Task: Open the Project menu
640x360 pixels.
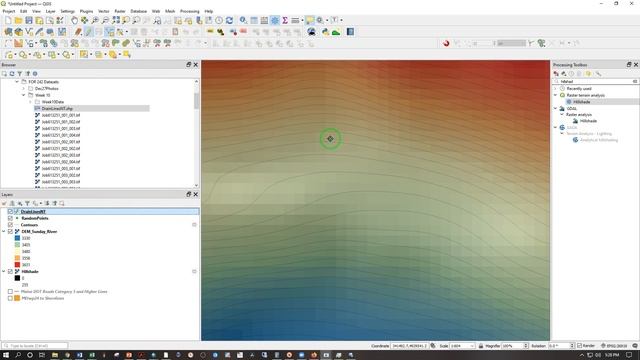Action: (9, 11)
